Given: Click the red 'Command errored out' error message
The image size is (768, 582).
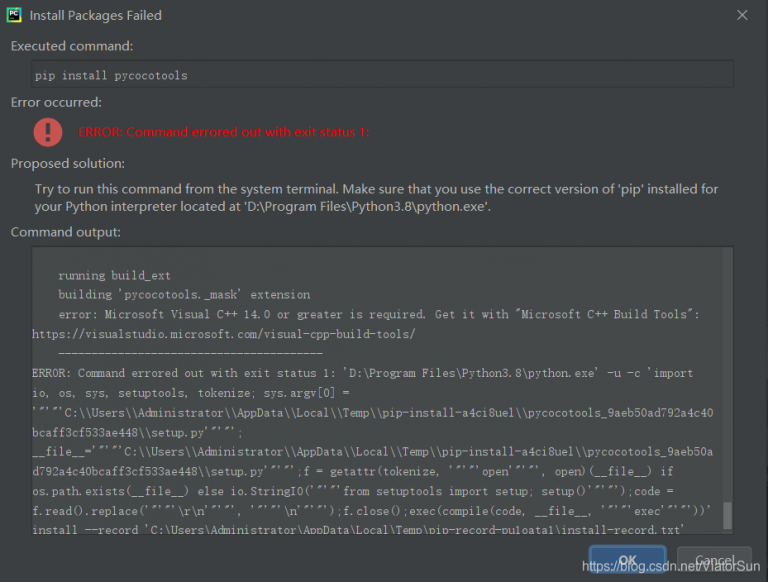Looking at the screenshot, I should (x=224, y=132).
